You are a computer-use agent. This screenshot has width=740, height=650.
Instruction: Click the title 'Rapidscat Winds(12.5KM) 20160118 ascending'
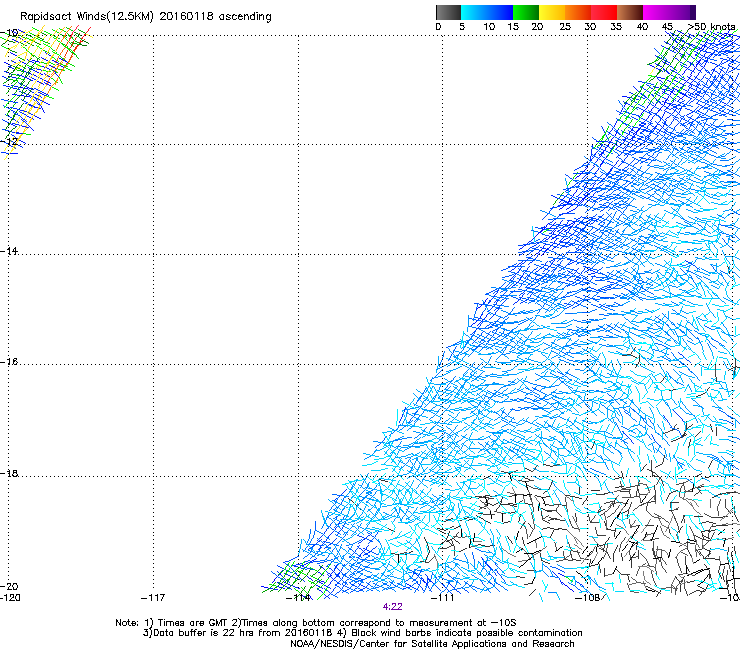146,16
